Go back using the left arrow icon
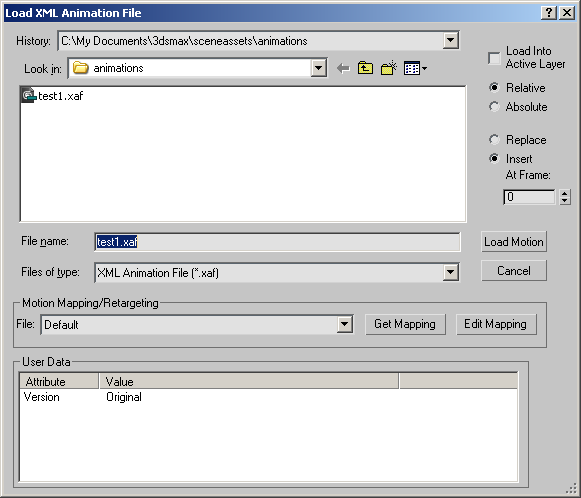Screen dimensions: 581x498 343,69
